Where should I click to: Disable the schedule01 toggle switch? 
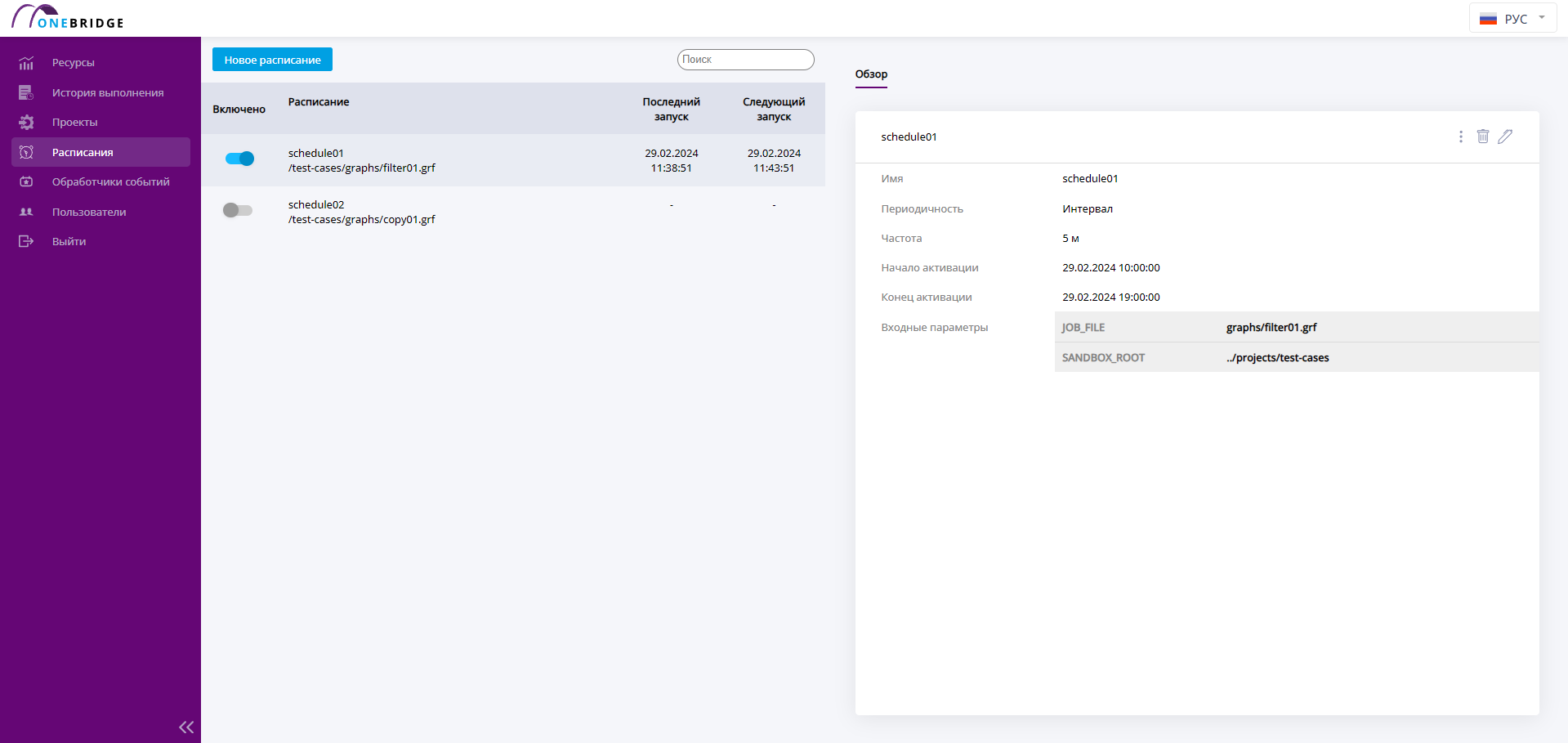[239, 159]
